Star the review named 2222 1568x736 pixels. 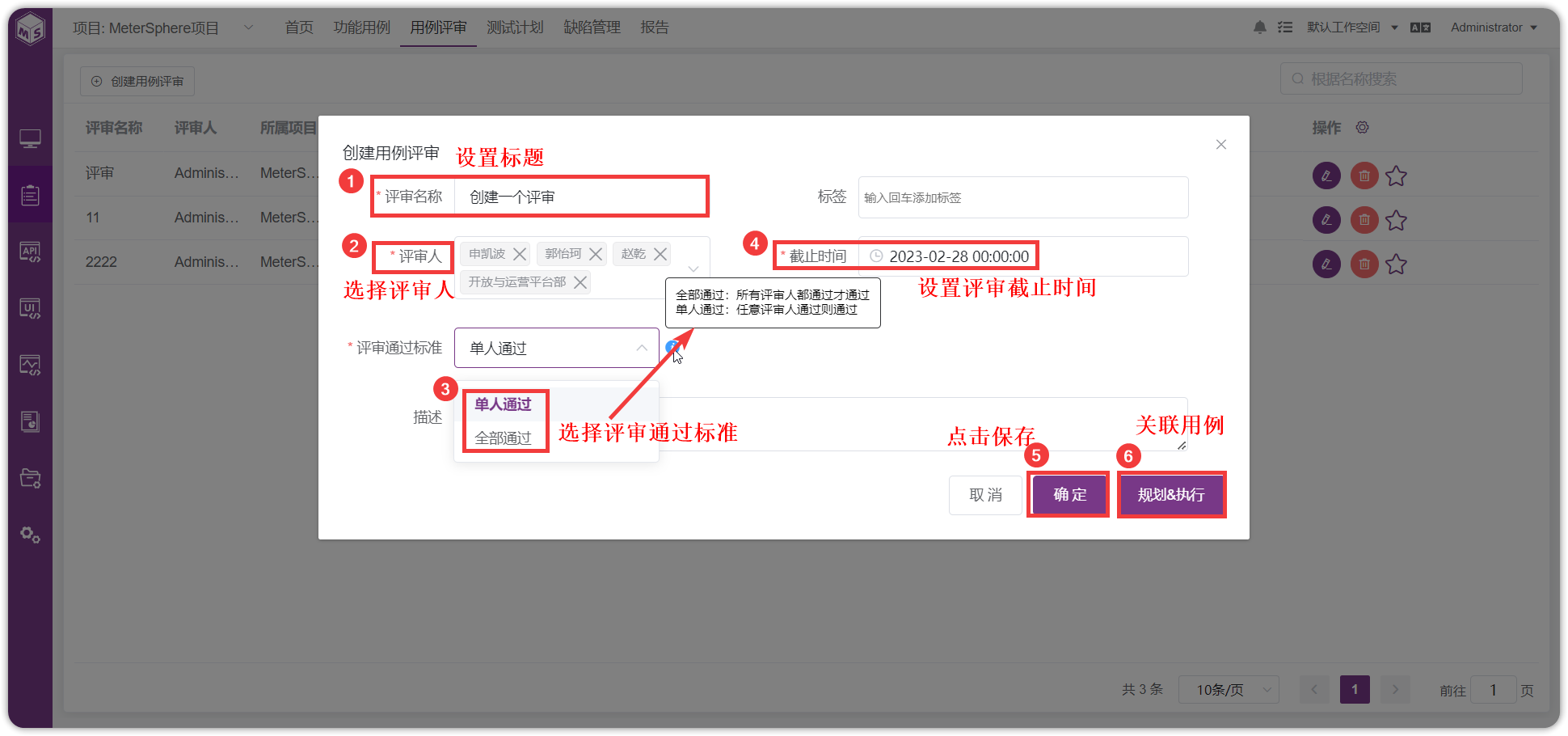(1397, 264)
